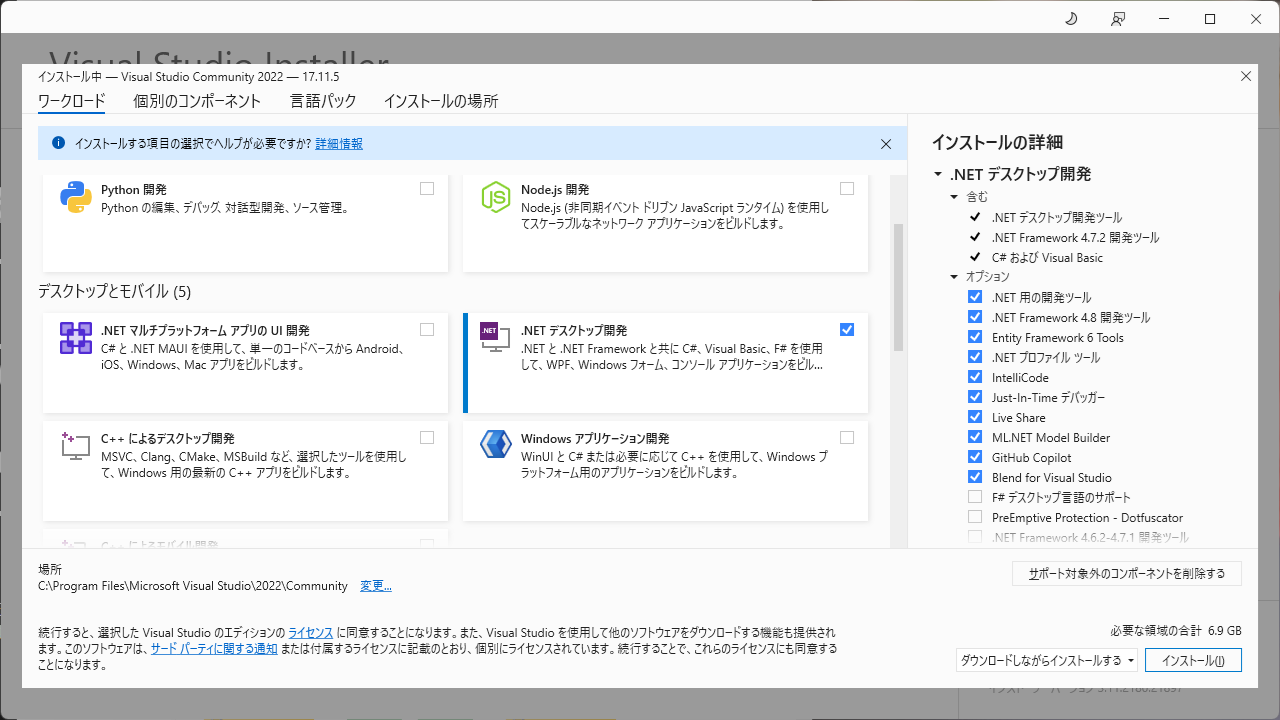Select C# および Visual Basic included item
The height and width of the screenshot is (720, 1280).
point(1047,257)
